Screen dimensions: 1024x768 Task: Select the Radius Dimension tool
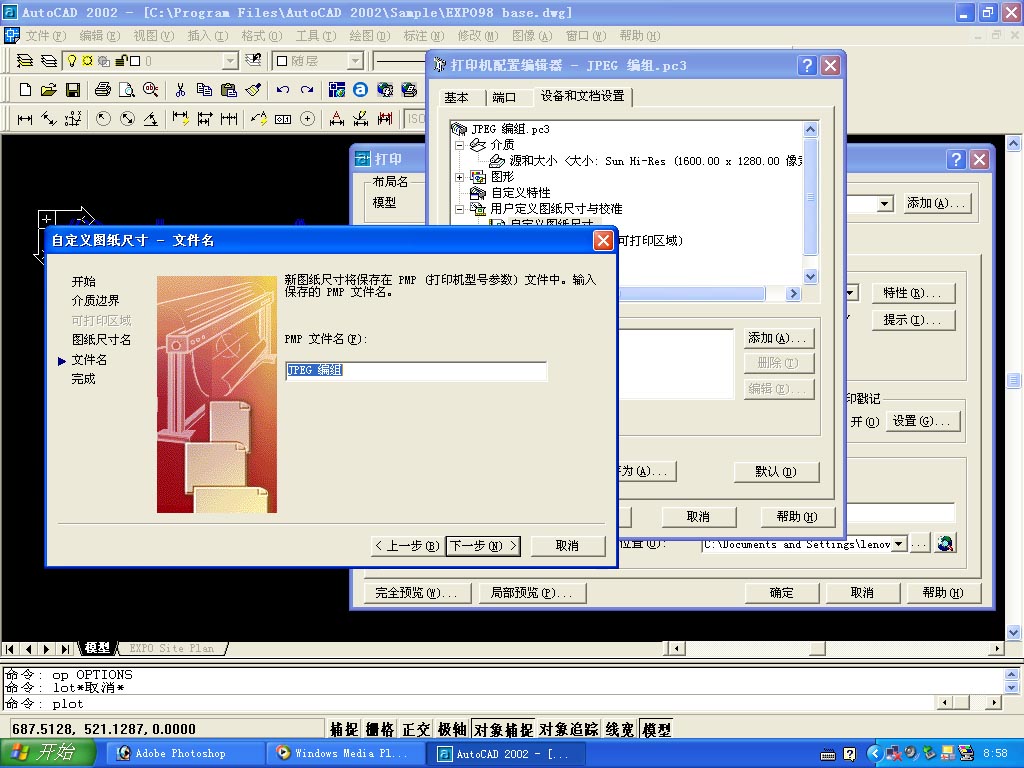coord(103,119)
